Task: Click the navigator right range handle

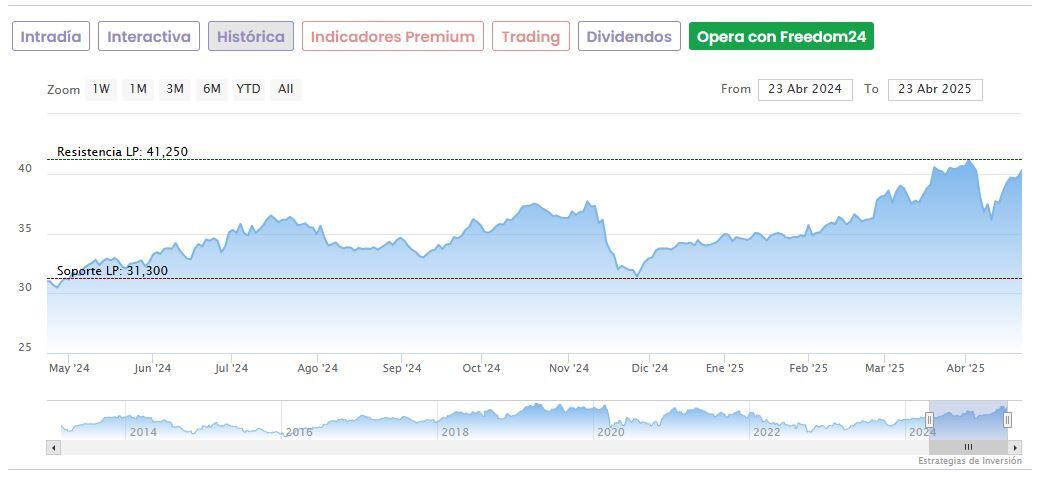Action: coord(1007,420)
